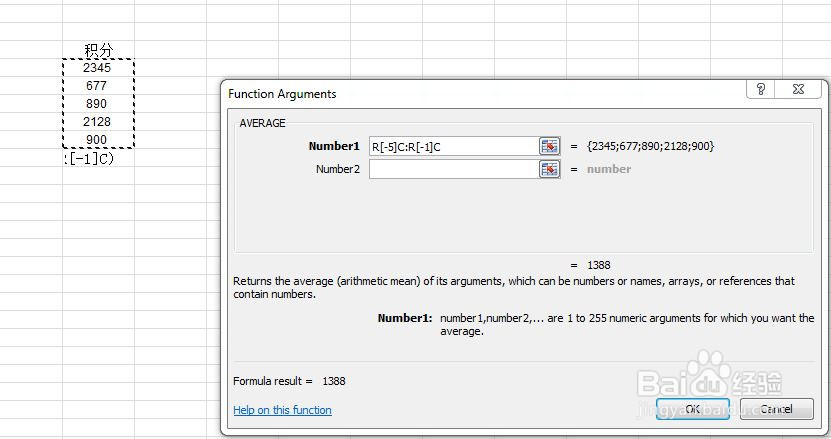Viewport: 831px width, 439px height.
Task: Click into the Number1 input field
Action: [454, 146]
